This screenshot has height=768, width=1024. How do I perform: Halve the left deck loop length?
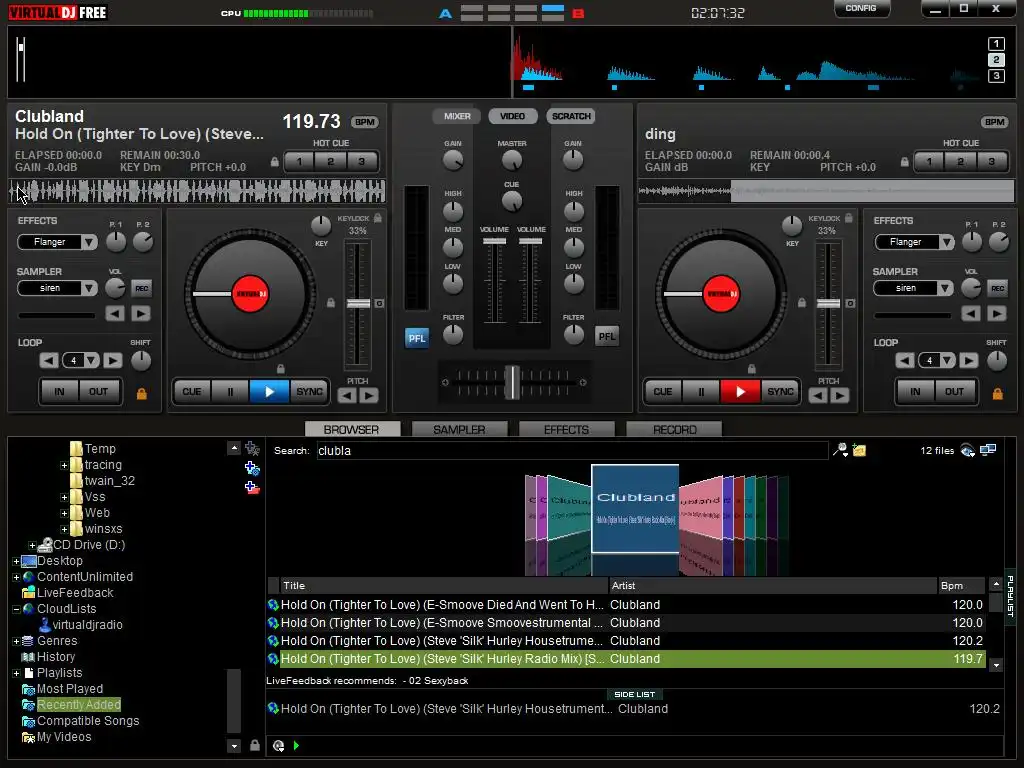tap(48, 360)
